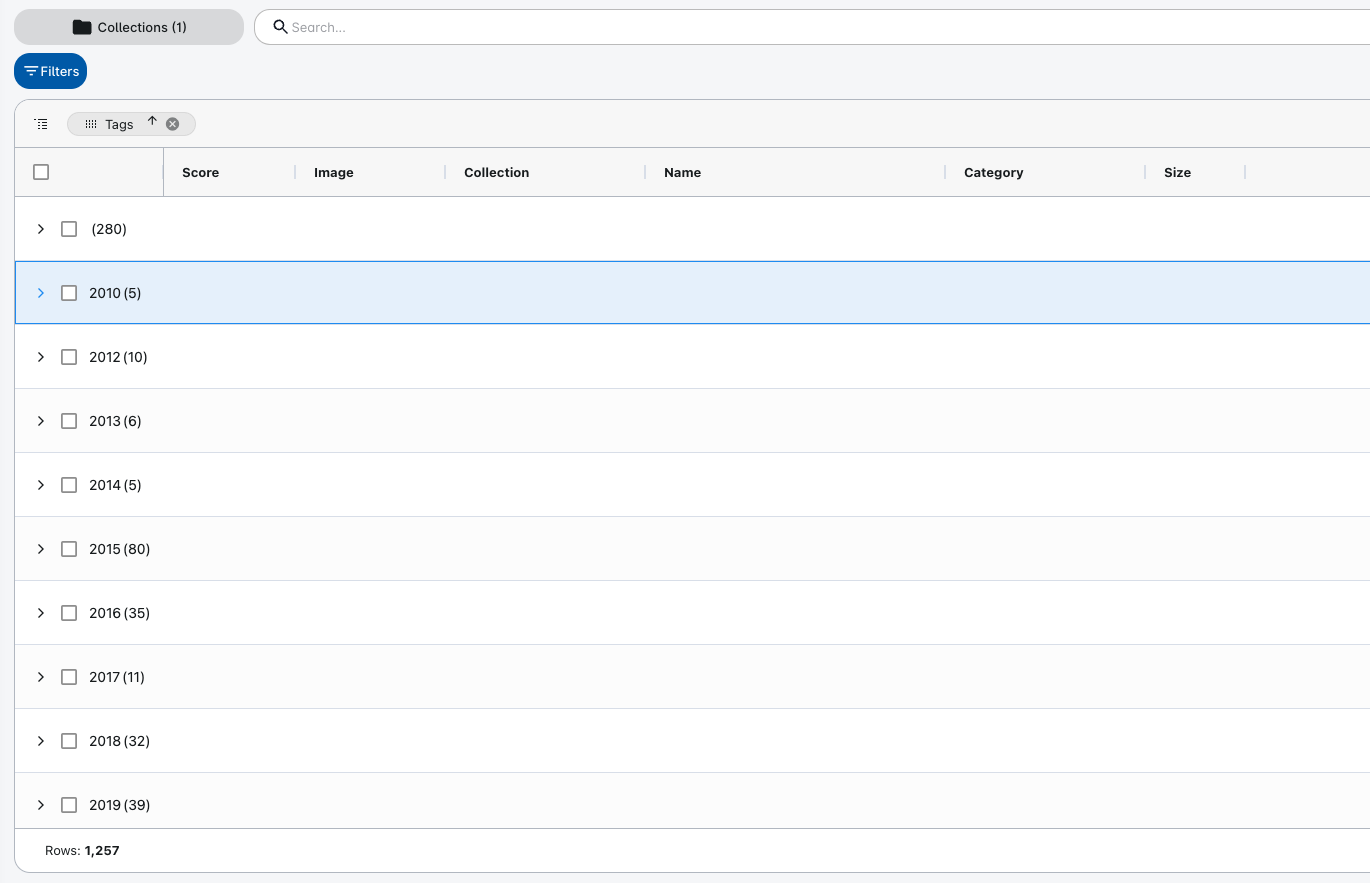Open the Collections (1) folder button
The width and height of the screenshot is (1370, 883).
tap(129, 27)
